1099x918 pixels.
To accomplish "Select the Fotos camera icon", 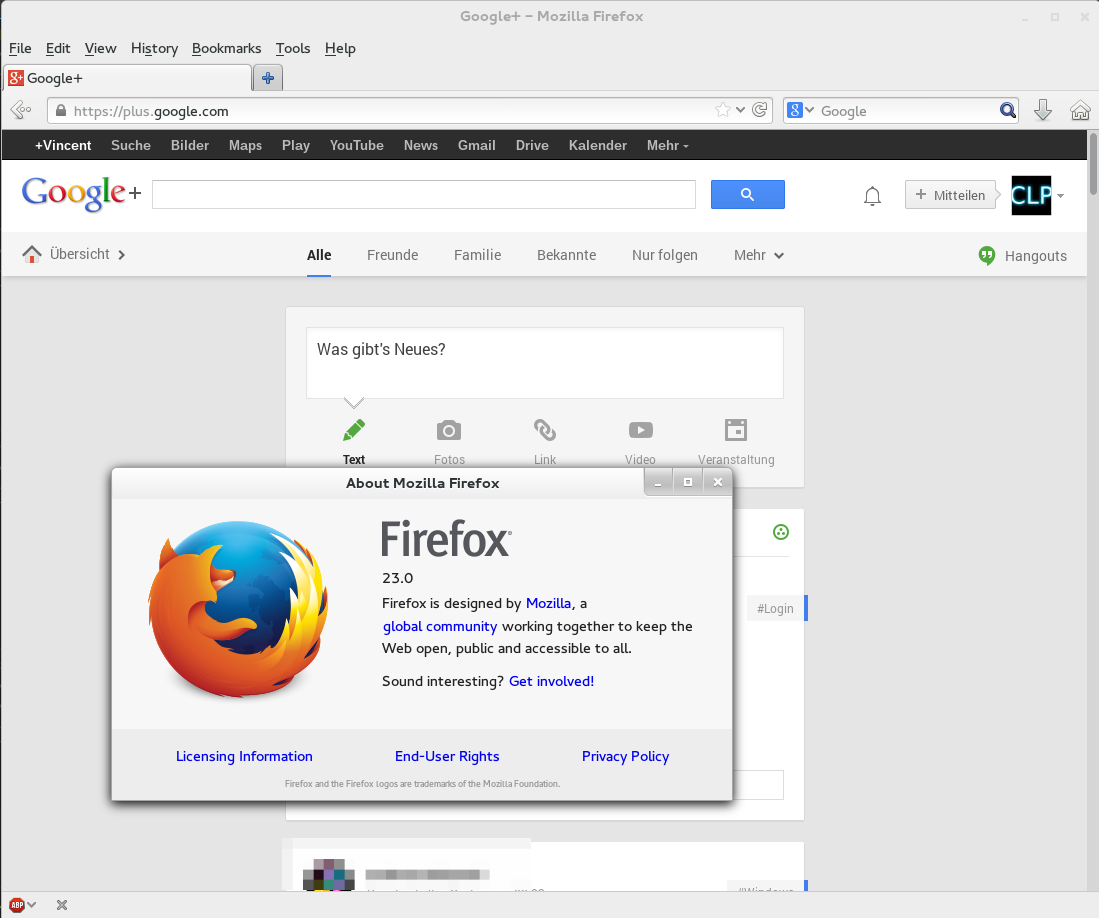I will click(449, 431).
